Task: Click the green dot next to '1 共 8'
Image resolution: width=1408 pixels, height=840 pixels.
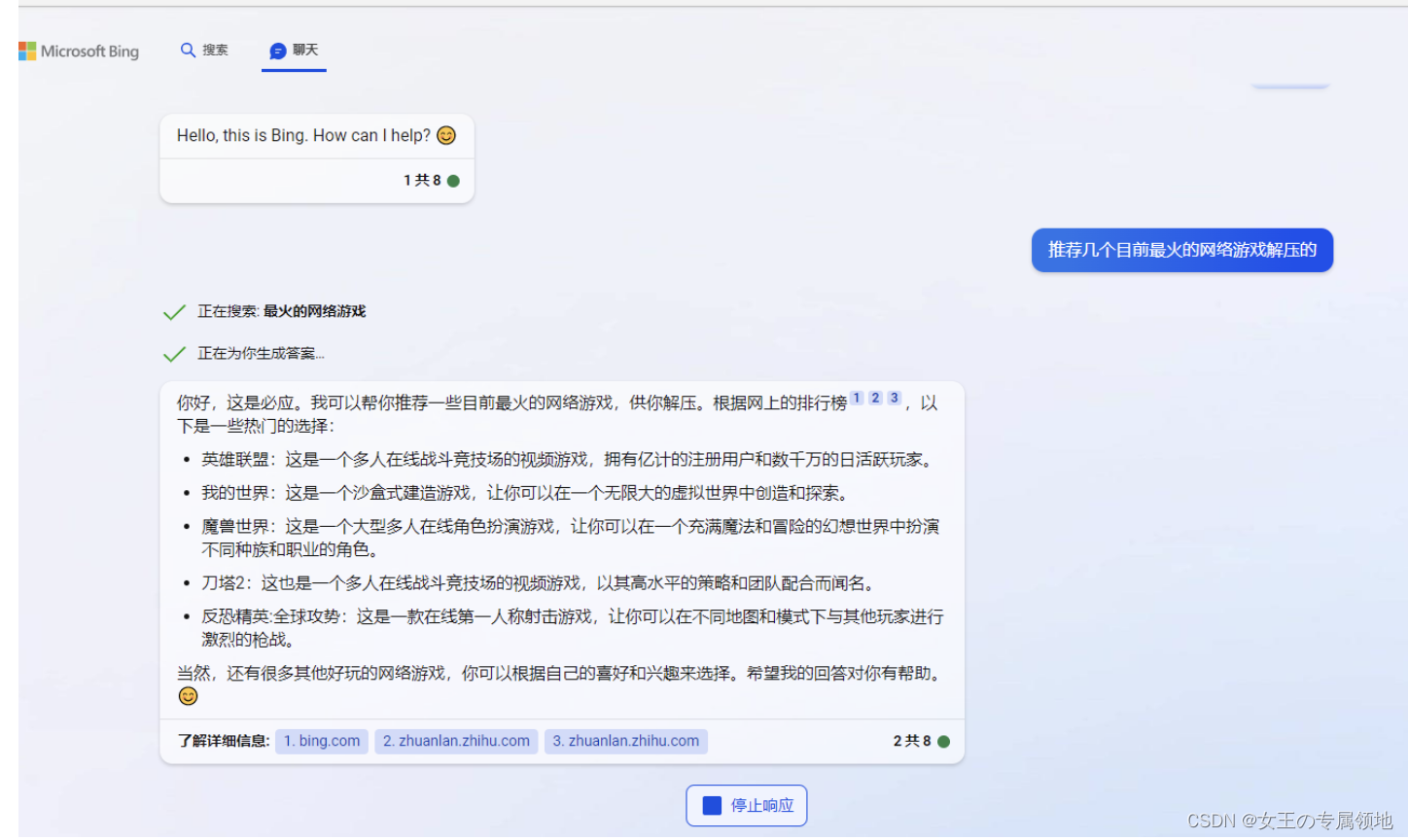Action: click(453, 181)
